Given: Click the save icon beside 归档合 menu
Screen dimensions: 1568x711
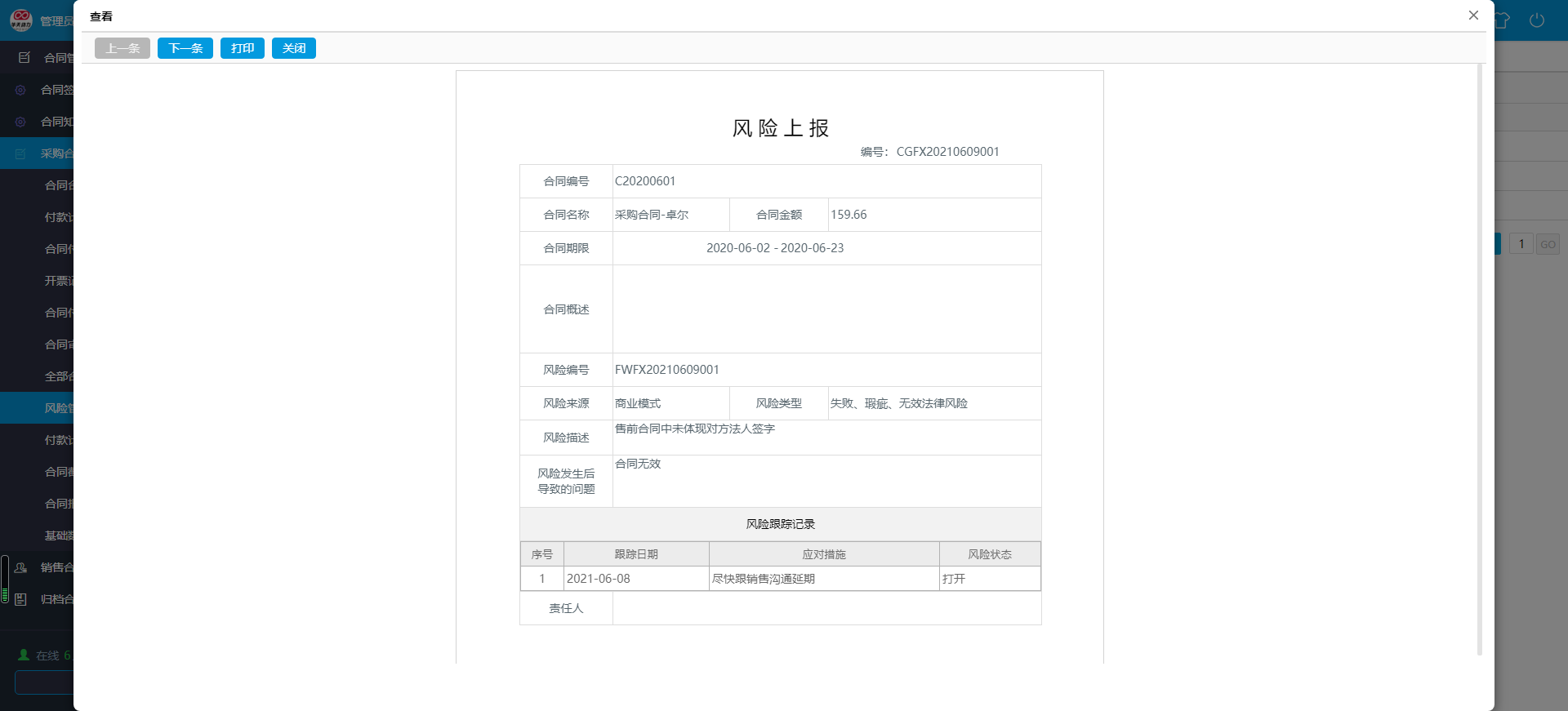Looking at the screenshot, I should (x=21, y=599).
